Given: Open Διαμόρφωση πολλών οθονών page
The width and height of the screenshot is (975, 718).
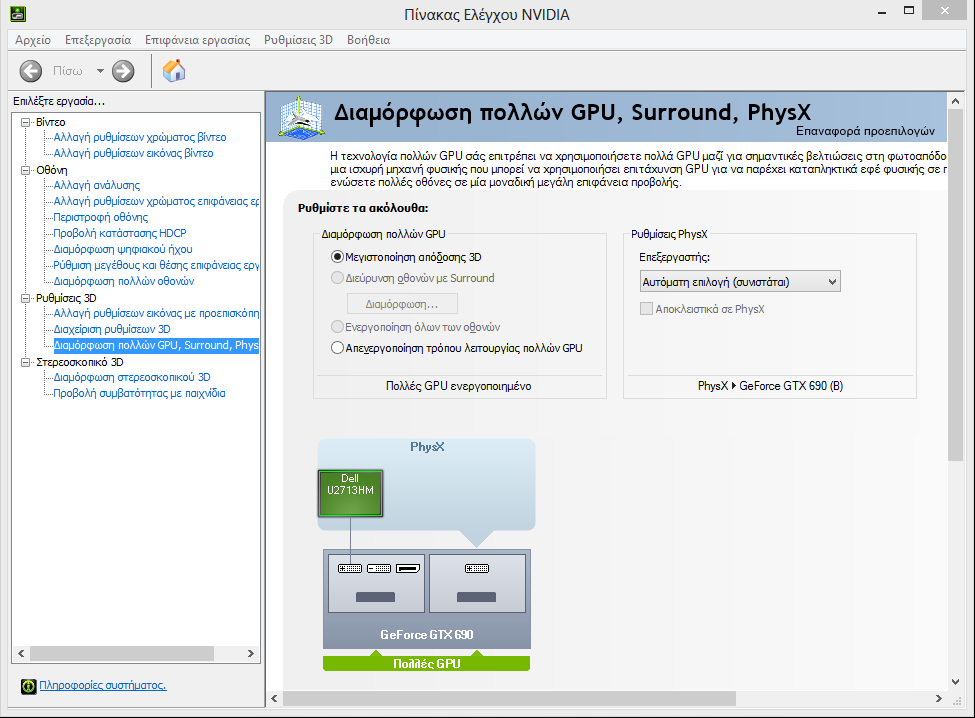Looking at the screenshot, I should point(124,282).
